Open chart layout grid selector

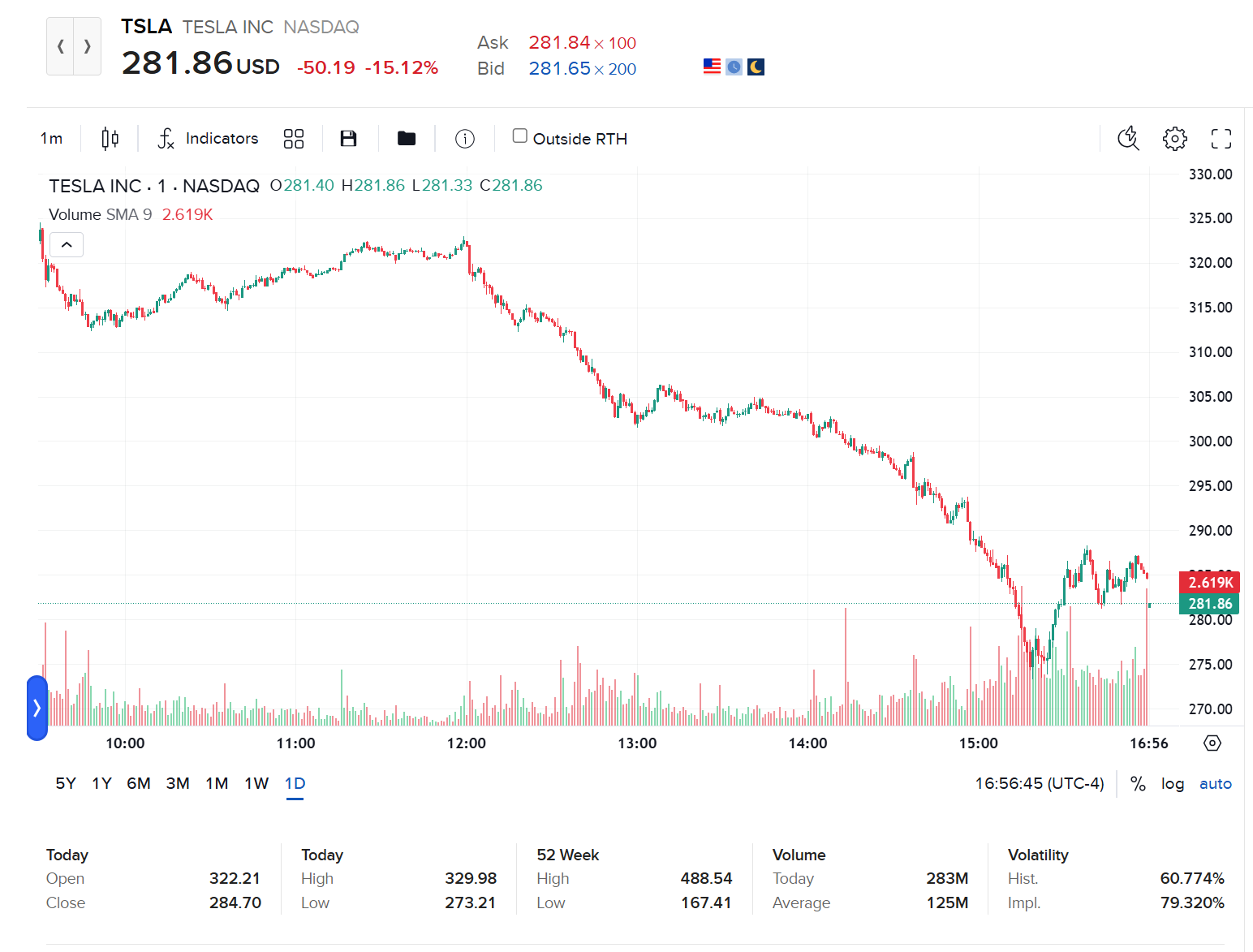point(294,139)
